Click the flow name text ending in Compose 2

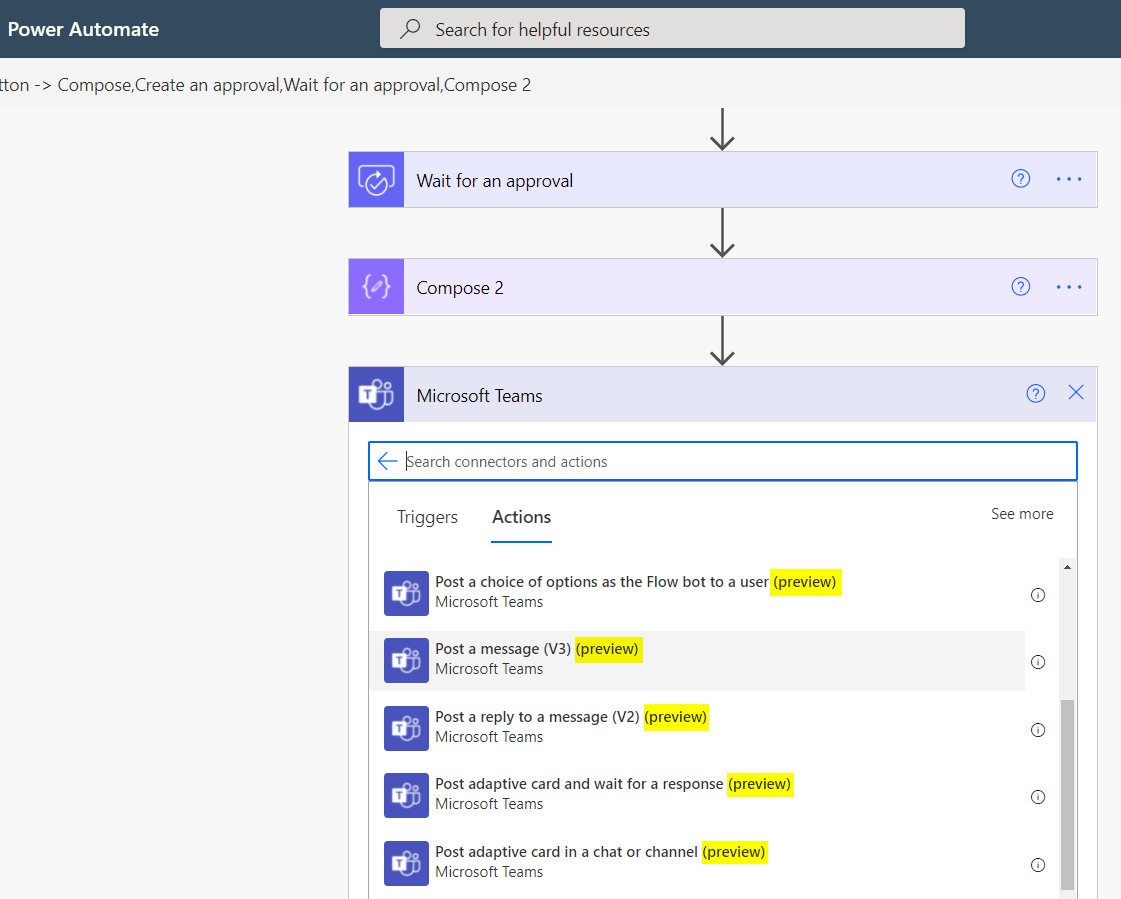tap(265, 85)
